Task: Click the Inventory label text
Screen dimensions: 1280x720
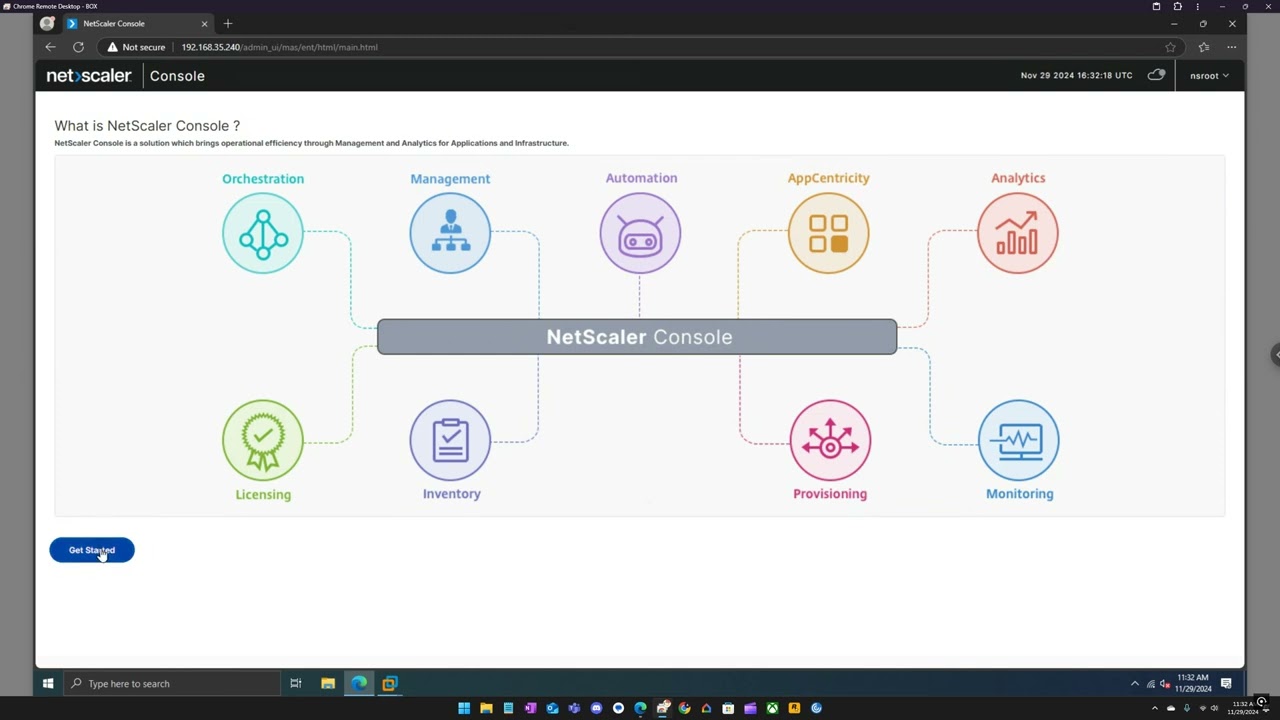Action: click(451, 494)
